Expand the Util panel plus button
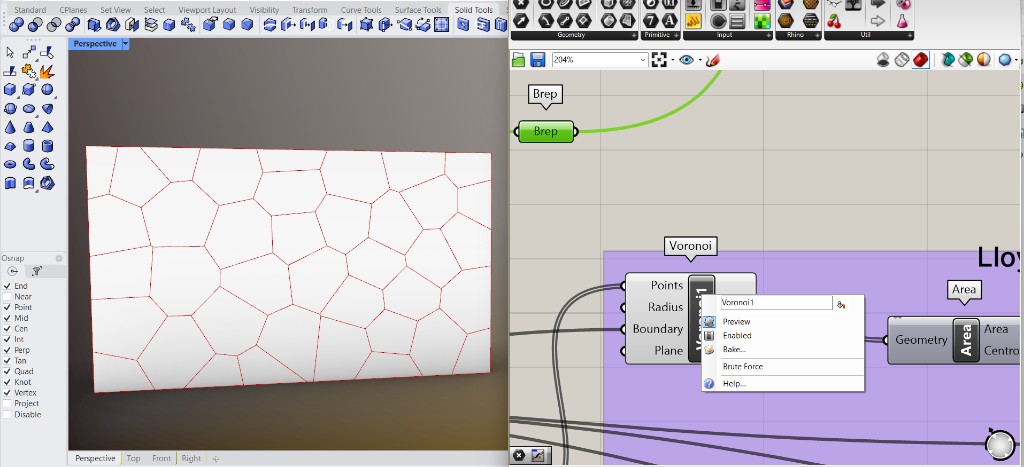Screen dimensions: 1024x467 (908, 35)
